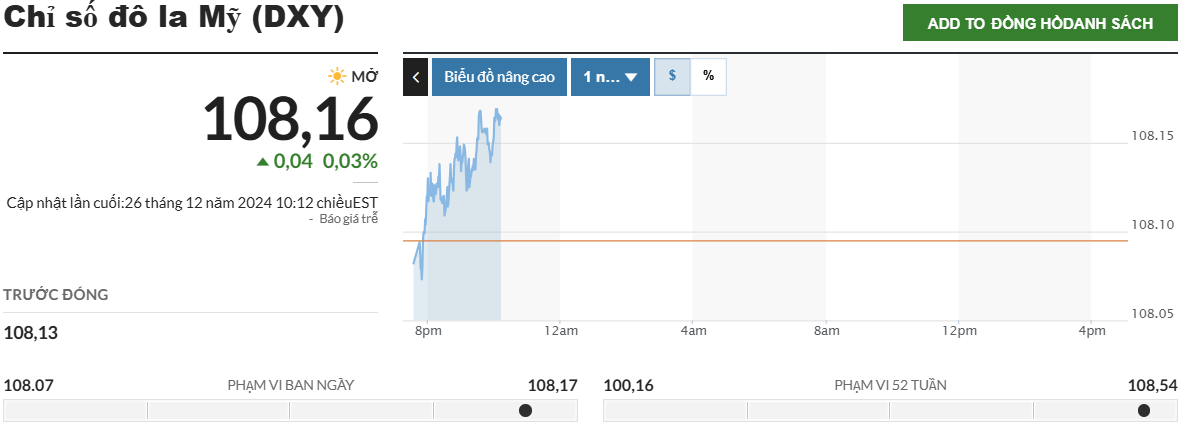The width and height of the screenshot is (1187, 433).
Task: Click the day range slider marker
Action: (525, 410)
